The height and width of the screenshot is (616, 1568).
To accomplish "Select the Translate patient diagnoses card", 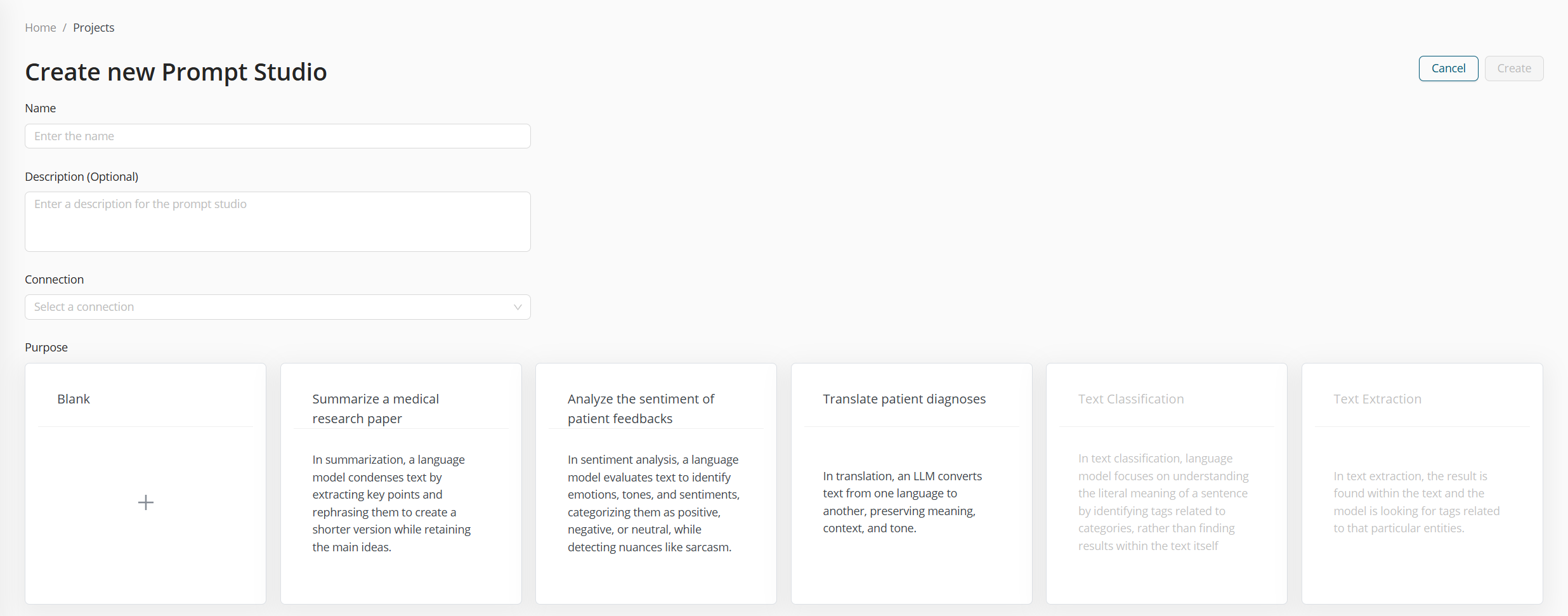I will (911, 483).
